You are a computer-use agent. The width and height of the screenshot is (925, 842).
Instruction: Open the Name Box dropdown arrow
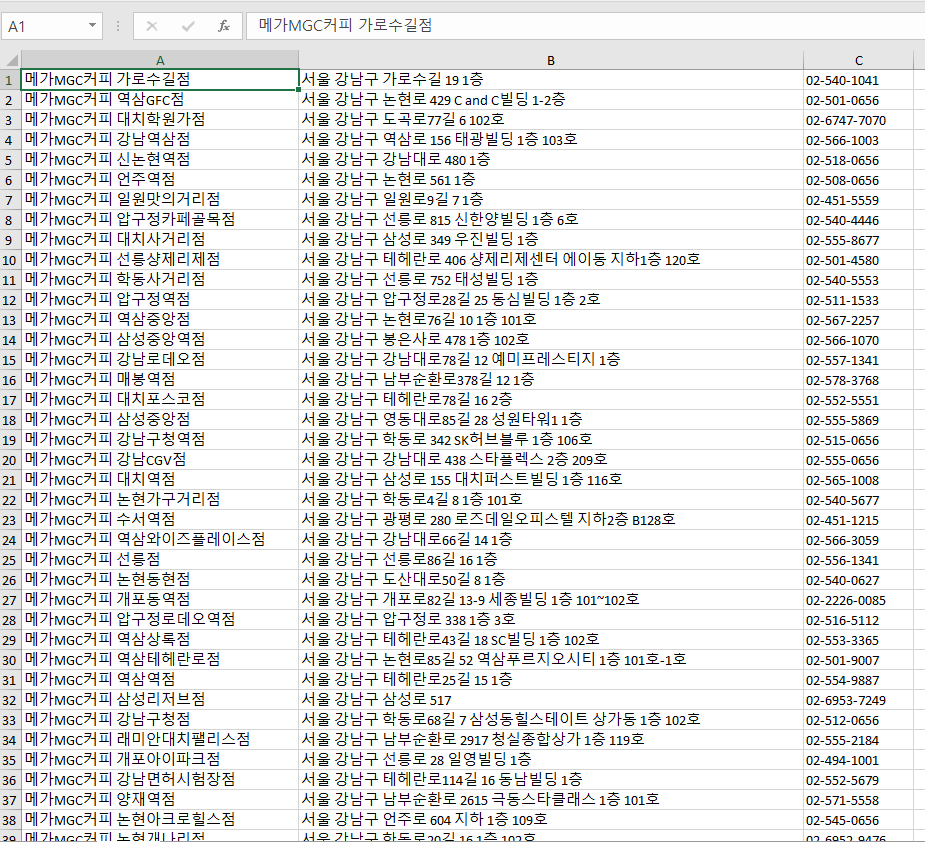pos(92,26)
